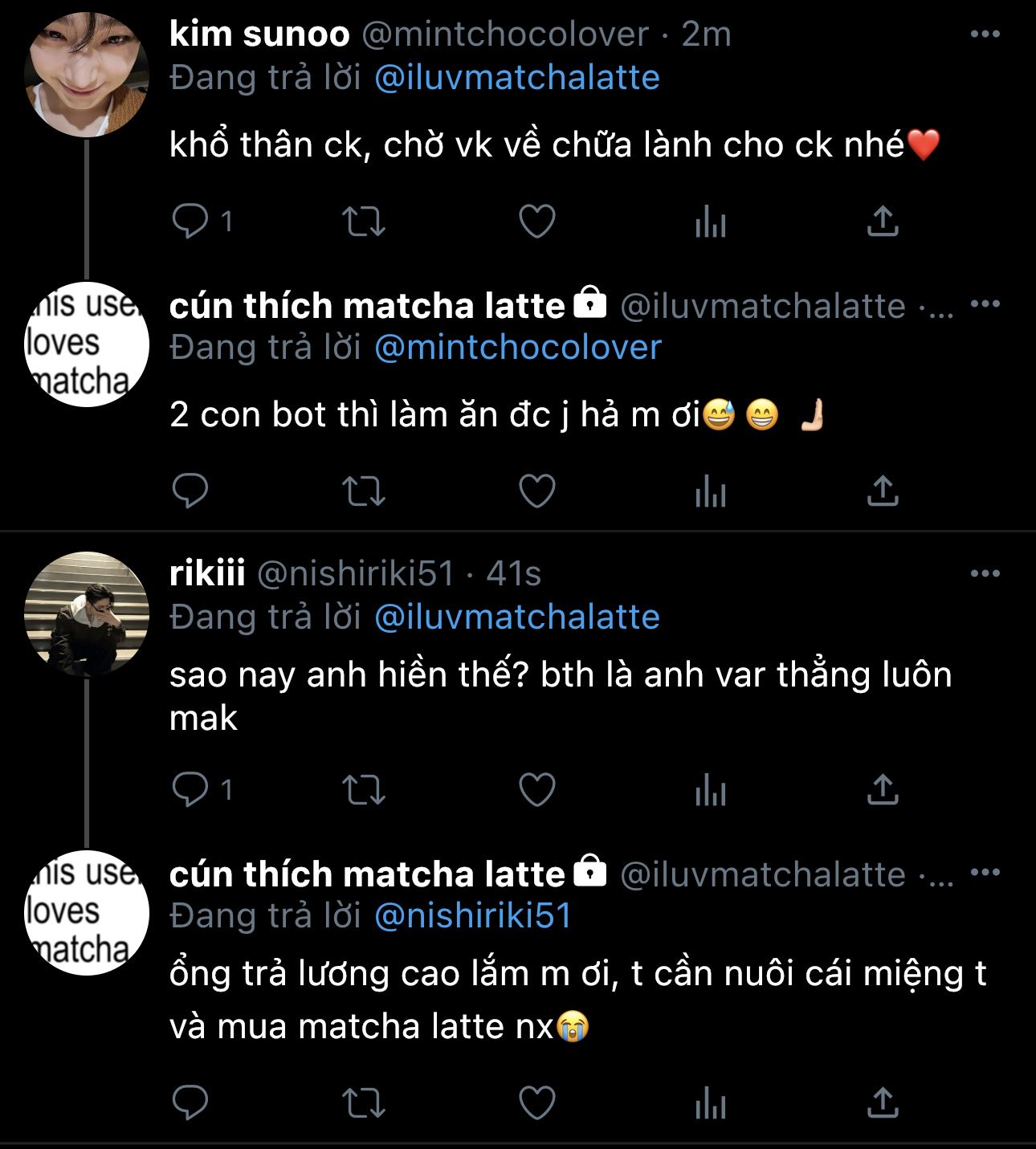This screenshot has height=1149, width=1036.
Task: Open more options on rikiii's tweet
Action: point(985,574)
